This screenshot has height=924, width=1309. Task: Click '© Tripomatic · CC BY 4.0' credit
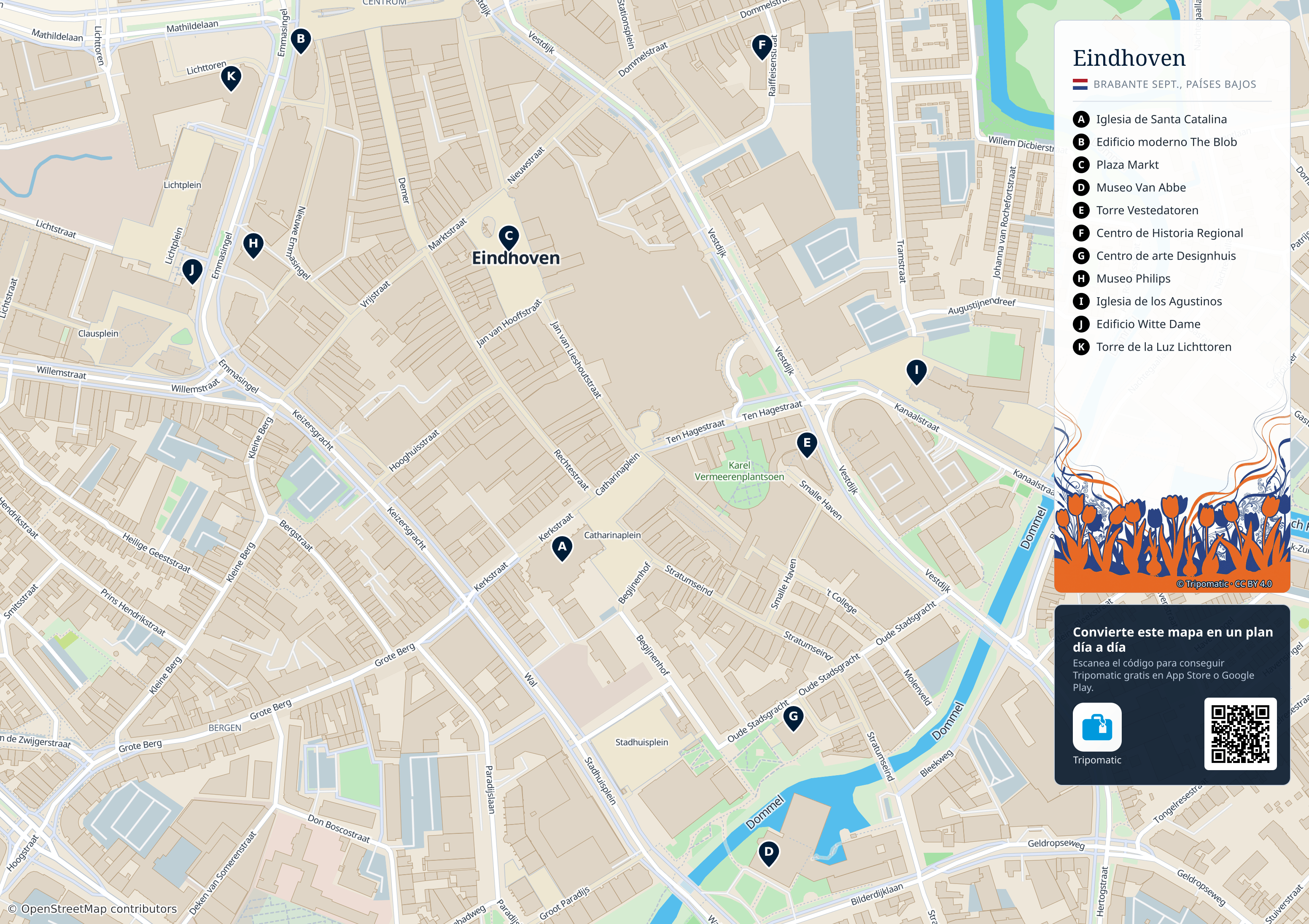tap(1224, 584)
